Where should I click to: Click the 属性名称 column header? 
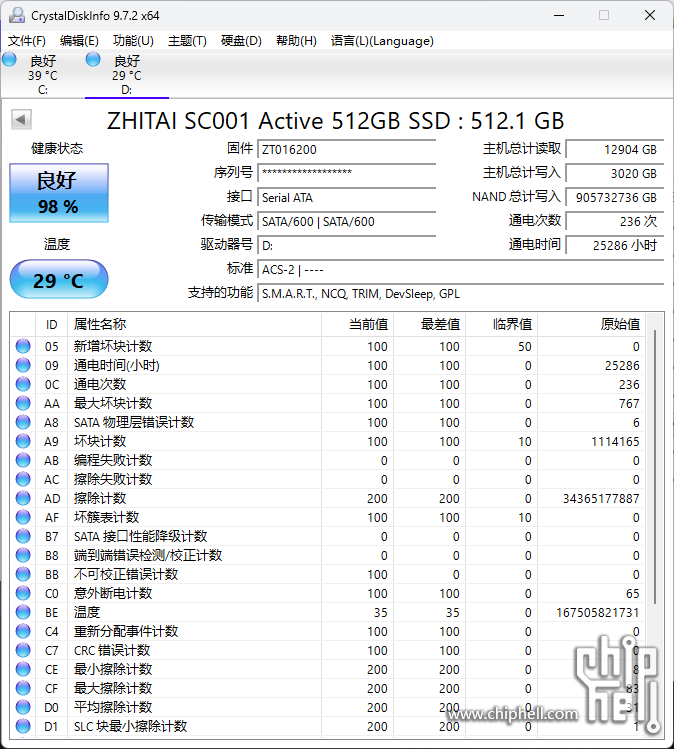pyautogui.click(x=194, y=324)
